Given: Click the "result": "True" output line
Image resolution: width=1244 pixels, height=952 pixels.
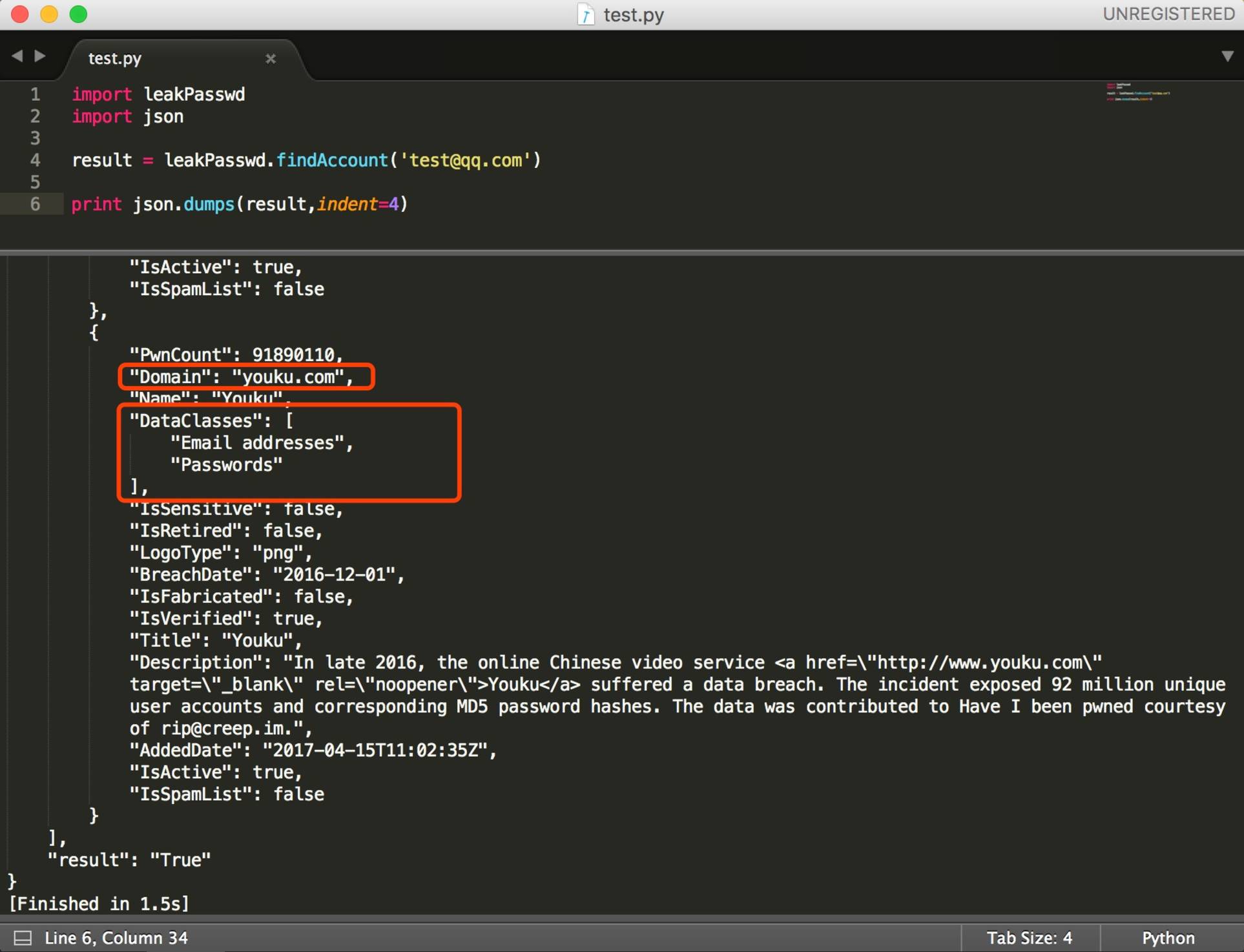Looking at the screenshot, I should (129, 860).
